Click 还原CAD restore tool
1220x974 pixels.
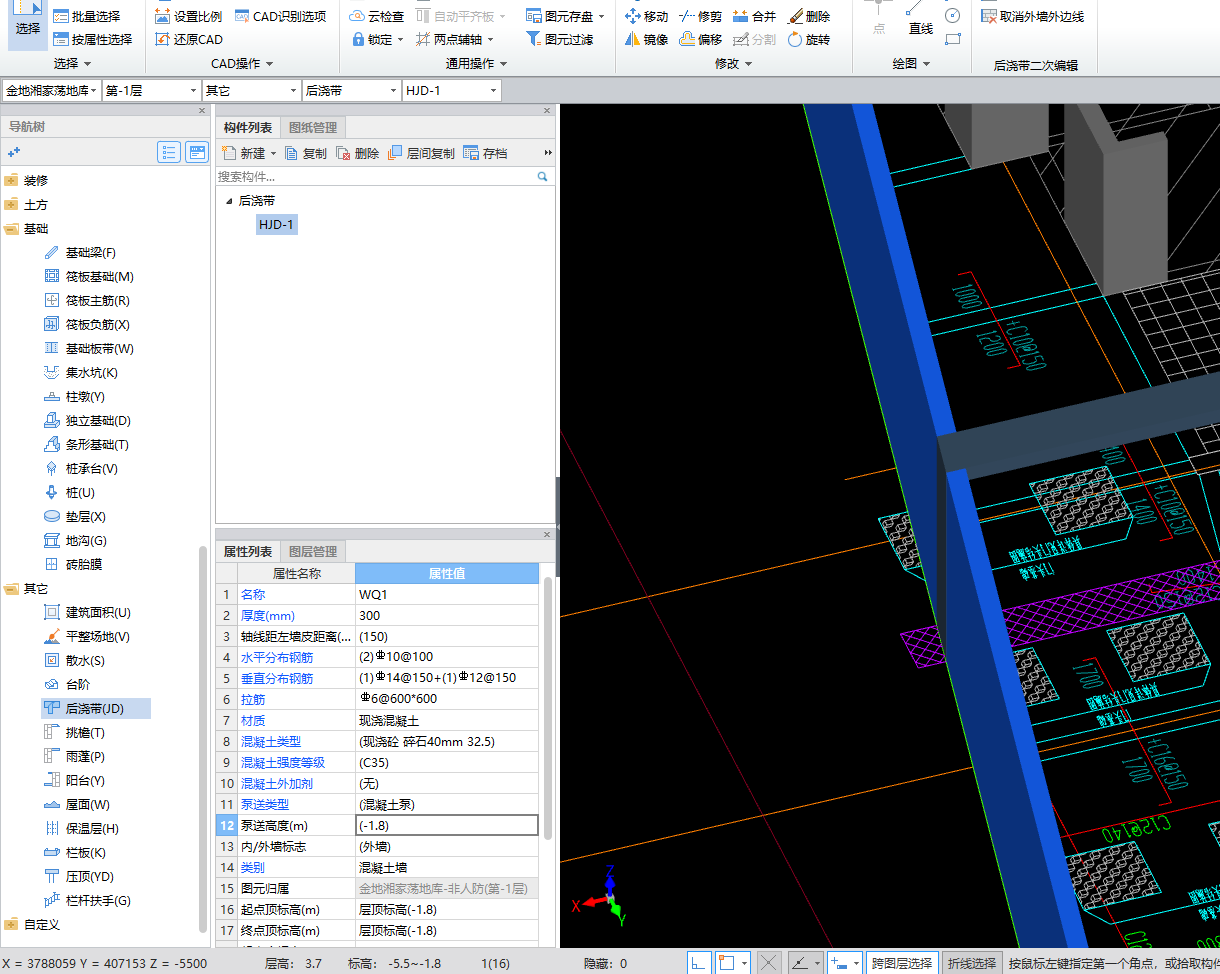[189, 40]
